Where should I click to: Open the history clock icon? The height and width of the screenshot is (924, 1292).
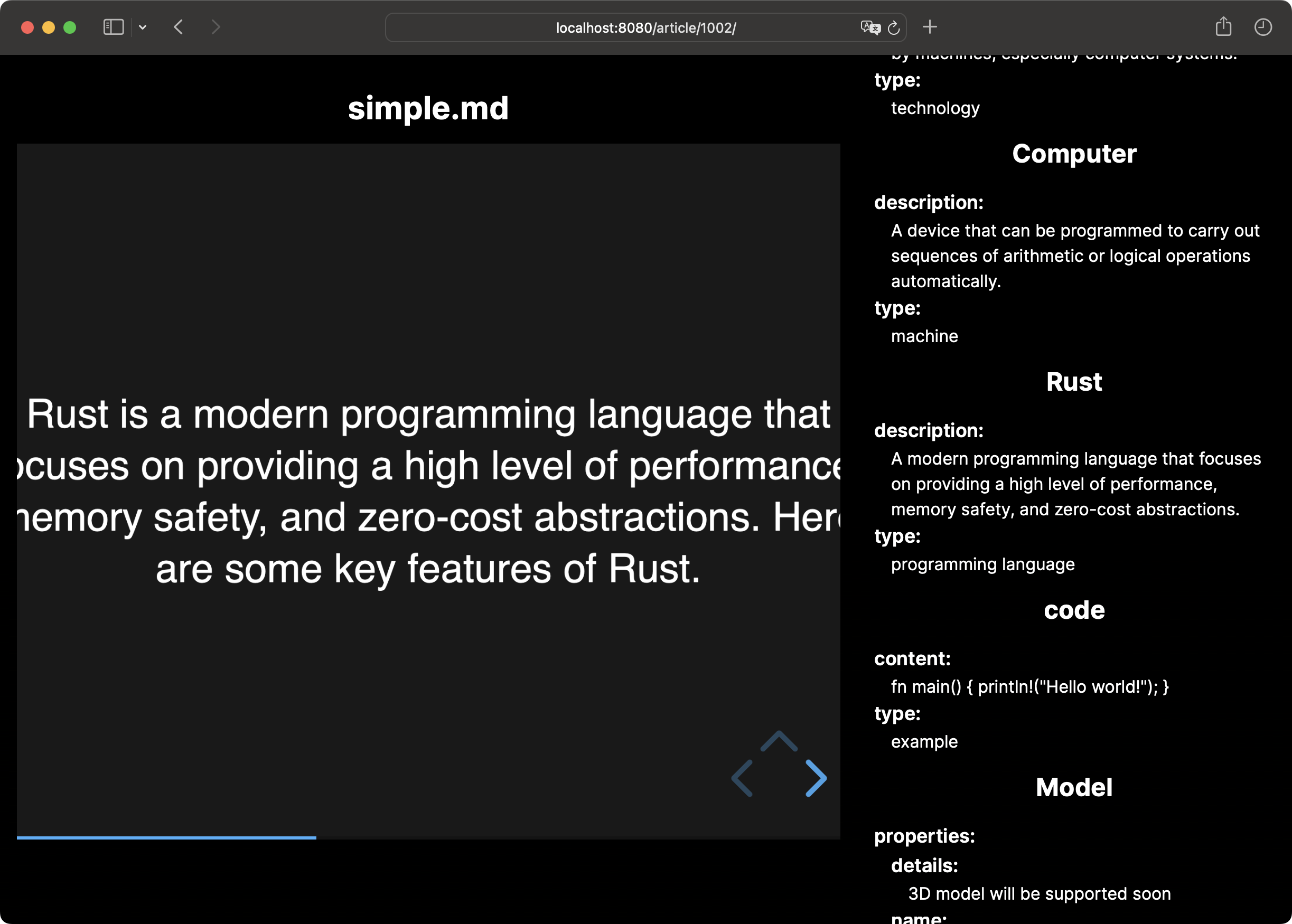pyautogui.click(x=1262, y=27)
